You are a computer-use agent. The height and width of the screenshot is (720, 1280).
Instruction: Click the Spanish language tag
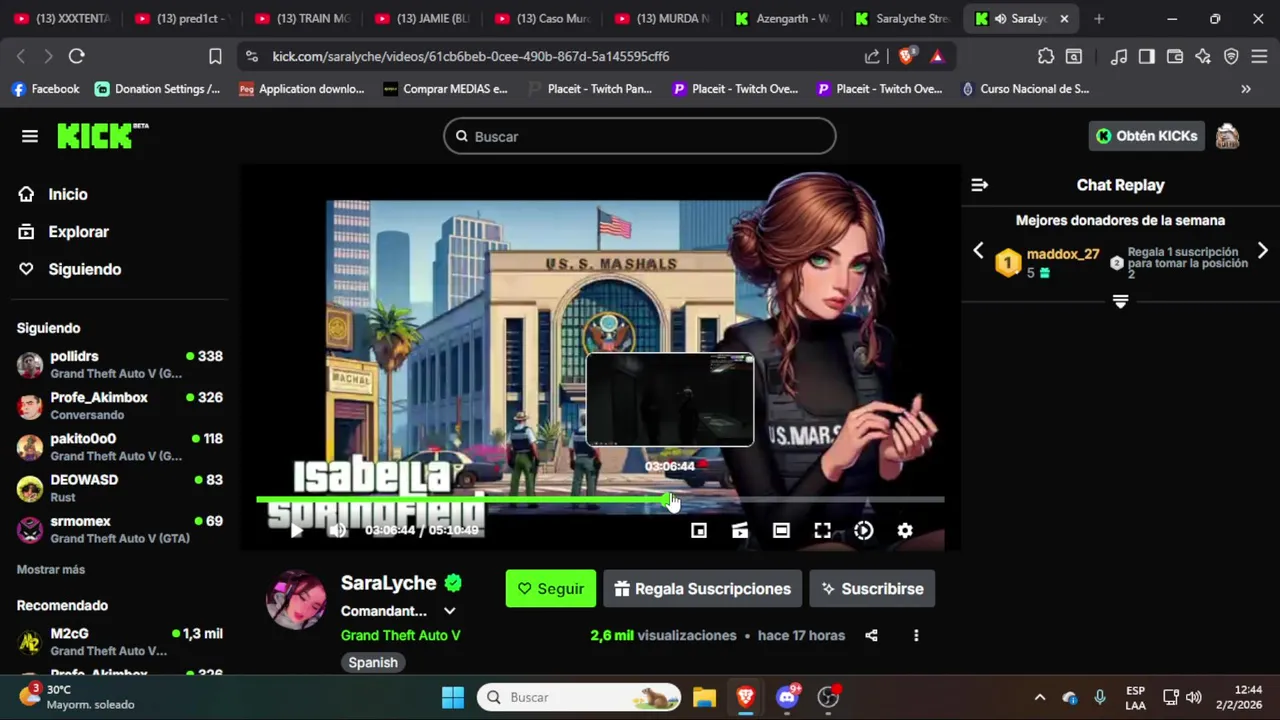[x=373, y=662]
